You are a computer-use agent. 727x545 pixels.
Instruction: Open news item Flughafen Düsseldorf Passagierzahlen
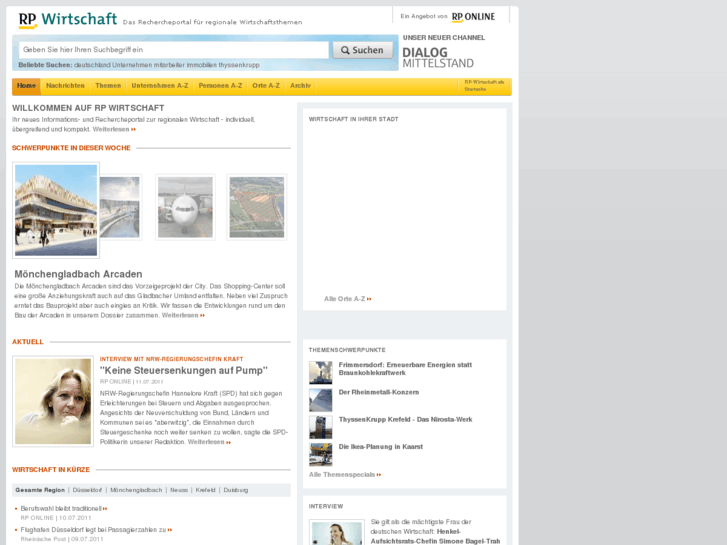coord(96,530)
